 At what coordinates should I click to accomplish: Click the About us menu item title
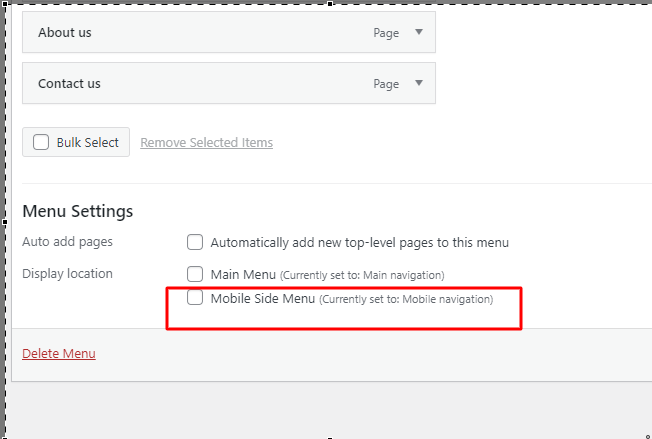click(65, 33)
